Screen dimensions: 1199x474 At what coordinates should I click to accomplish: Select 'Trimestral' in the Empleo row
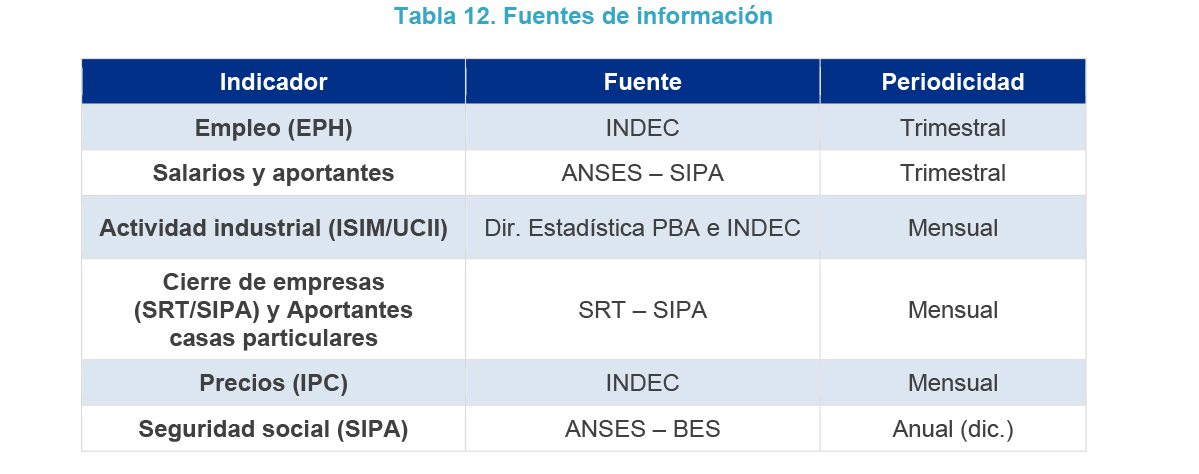(952, 128)
